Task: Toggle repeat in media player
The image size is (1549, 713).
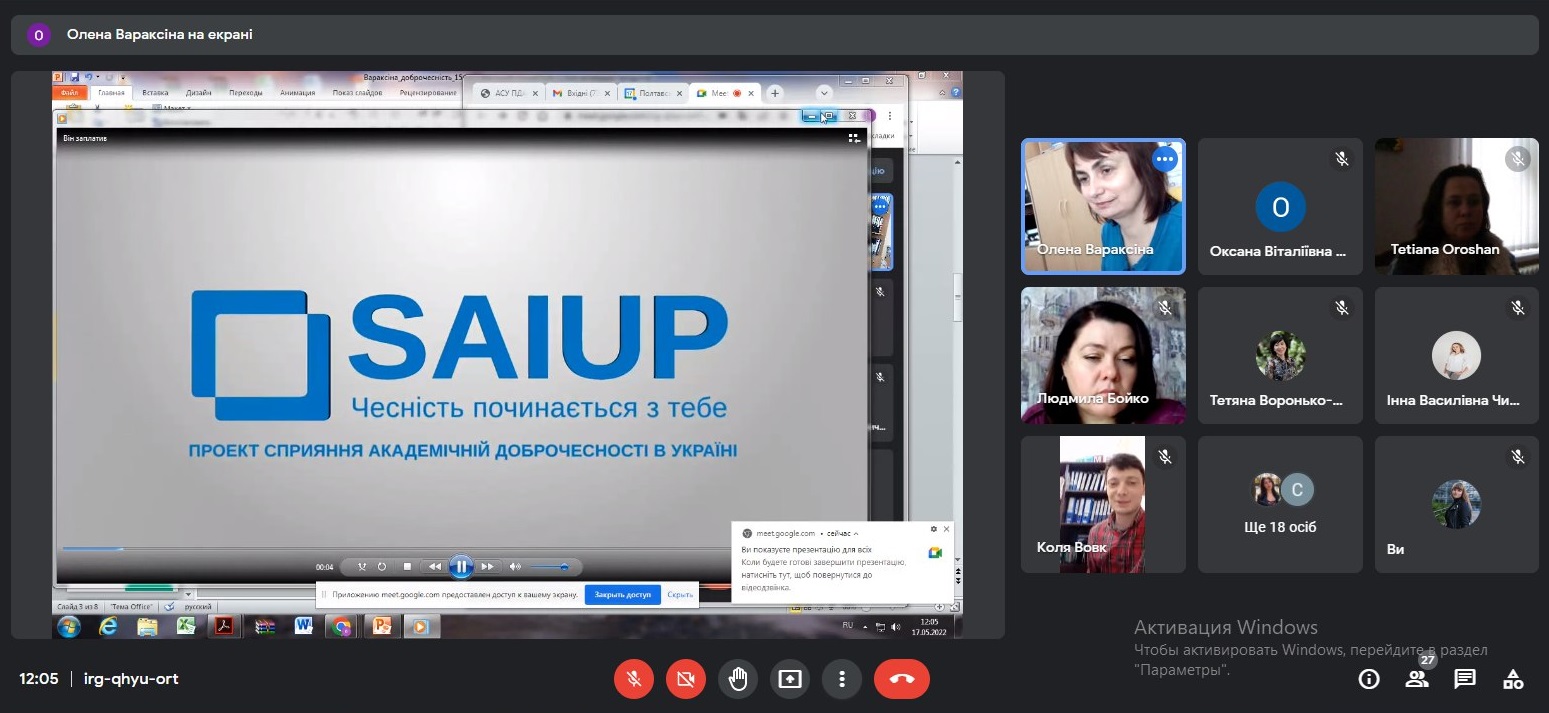Action: pyautogui.click(x=382, y=567)
